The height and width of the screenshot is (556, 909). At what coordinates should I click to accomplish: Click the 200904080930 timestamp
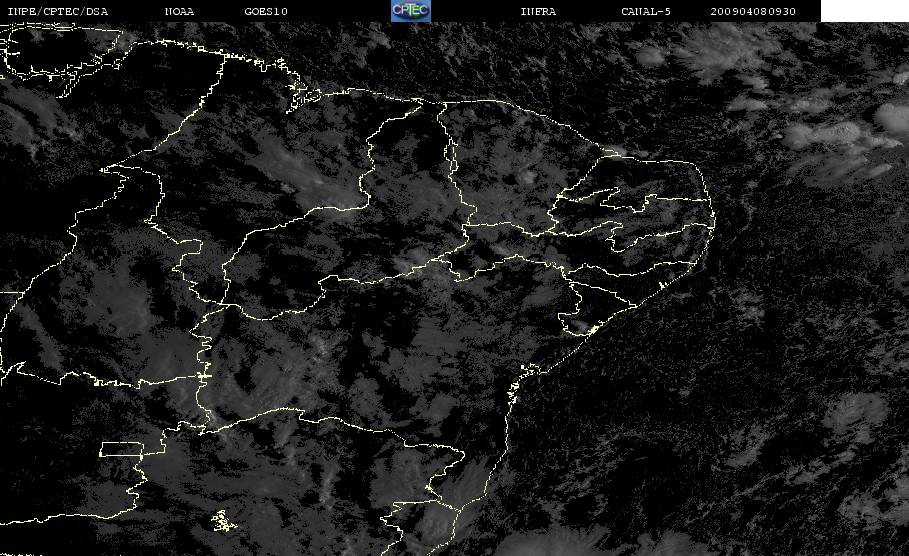[x=753, y=12]
